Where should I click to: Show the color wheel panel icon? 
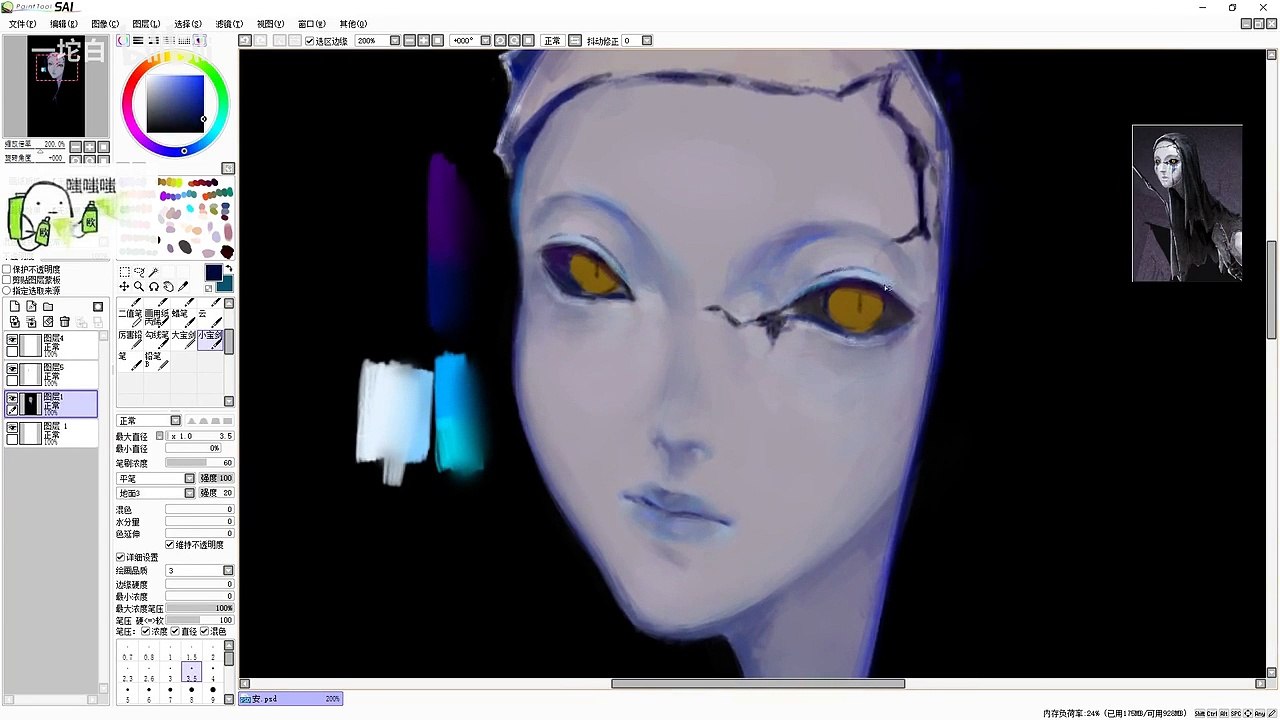[123, 41]
